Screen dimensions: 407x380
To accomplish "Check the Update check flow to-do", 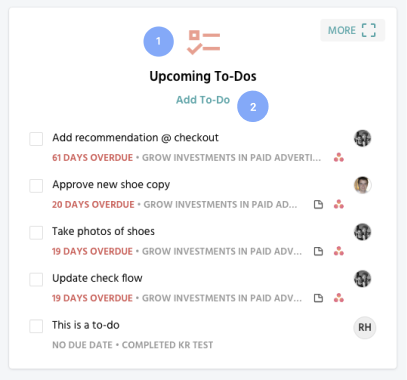I will pos(36,280).
